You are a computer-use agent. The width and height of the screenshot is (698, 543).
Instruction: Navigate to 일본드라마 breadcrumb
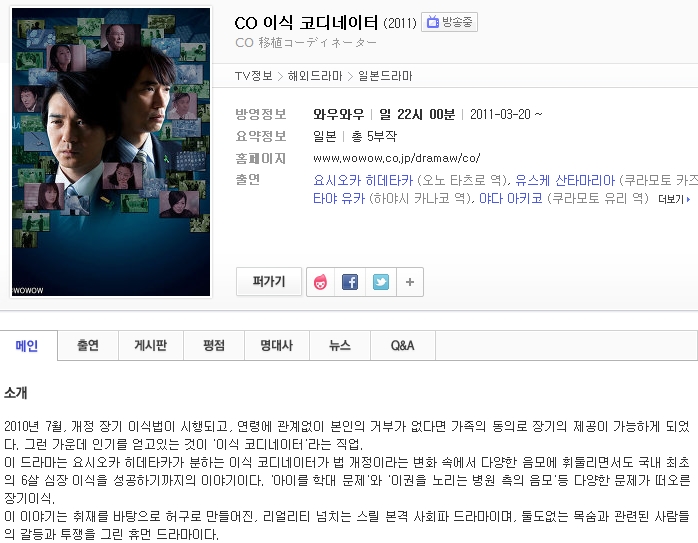385,76
